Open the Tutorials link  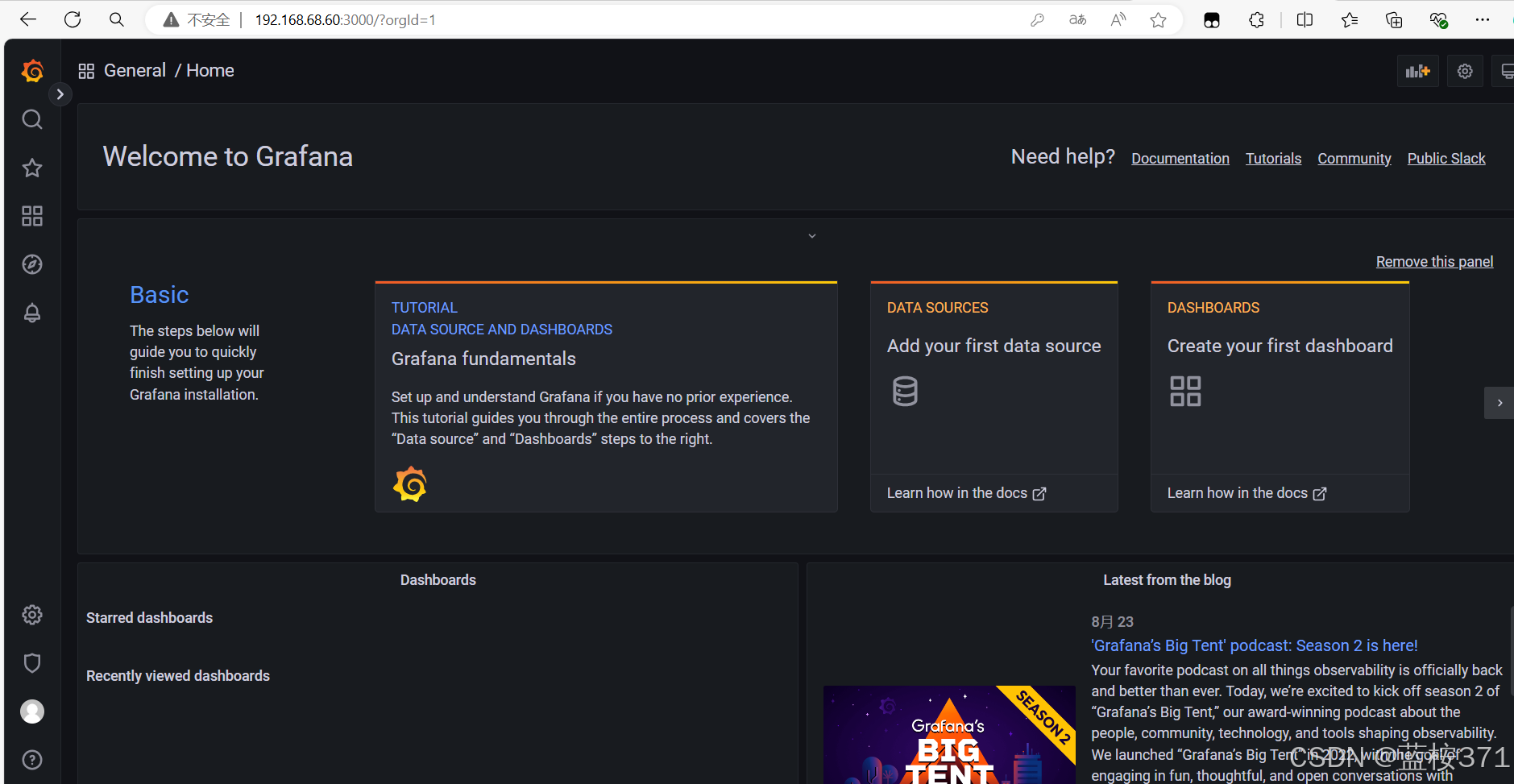pos(1273,159)
